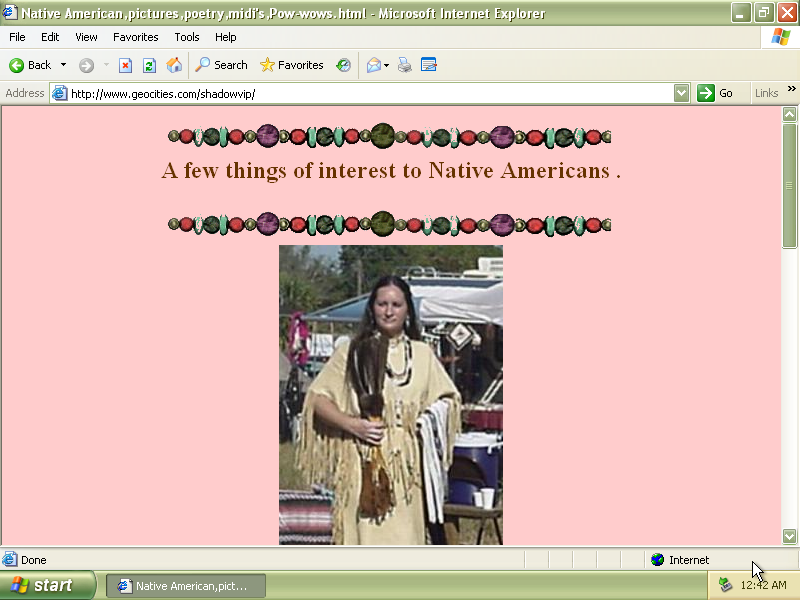Open the View menu
This screenshot has width=800, height=600.
(x=86, y=37)
